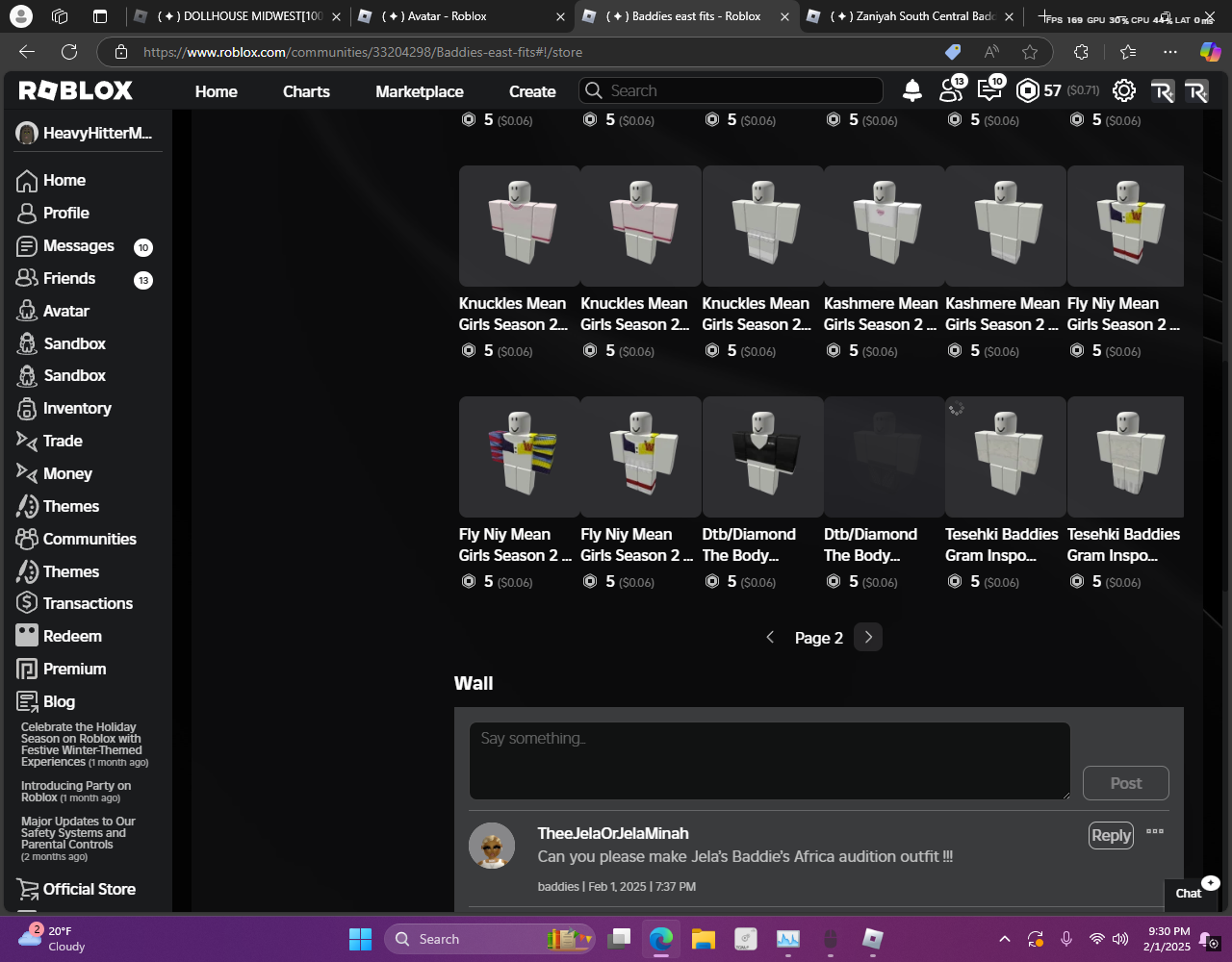This screenshot has height=962, width=1232.
Task: Go to previous store page
Action: pyautogui.click(x=770, y=638)
